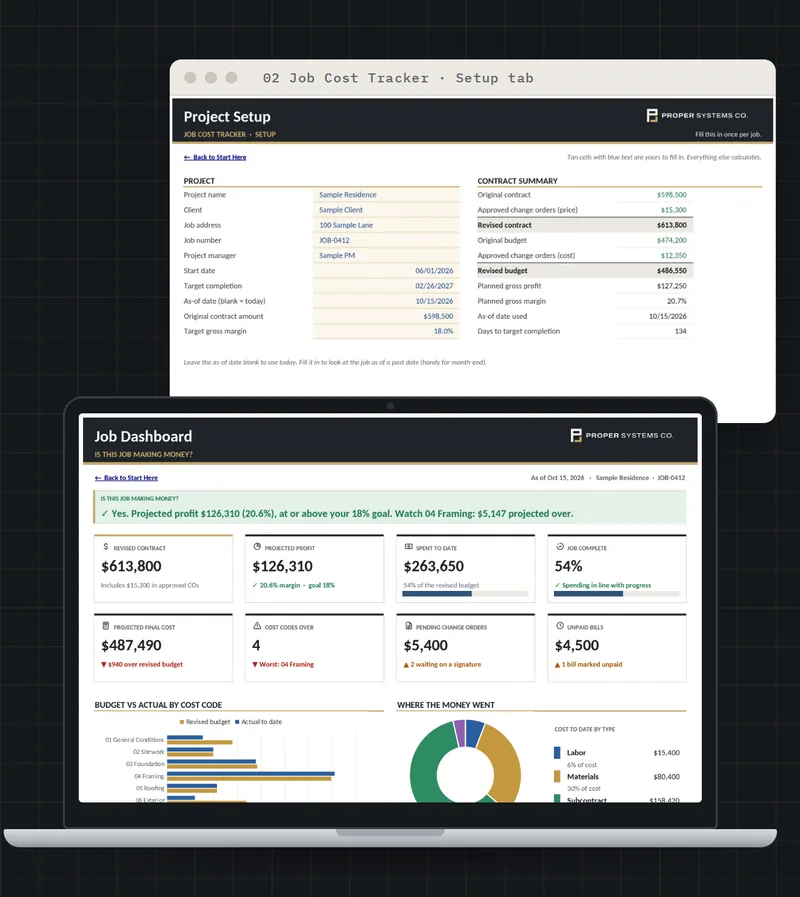Screen dimensions: 800x897
Task: Click the Spent To Date progress bar
Action: tap(465, 594)
